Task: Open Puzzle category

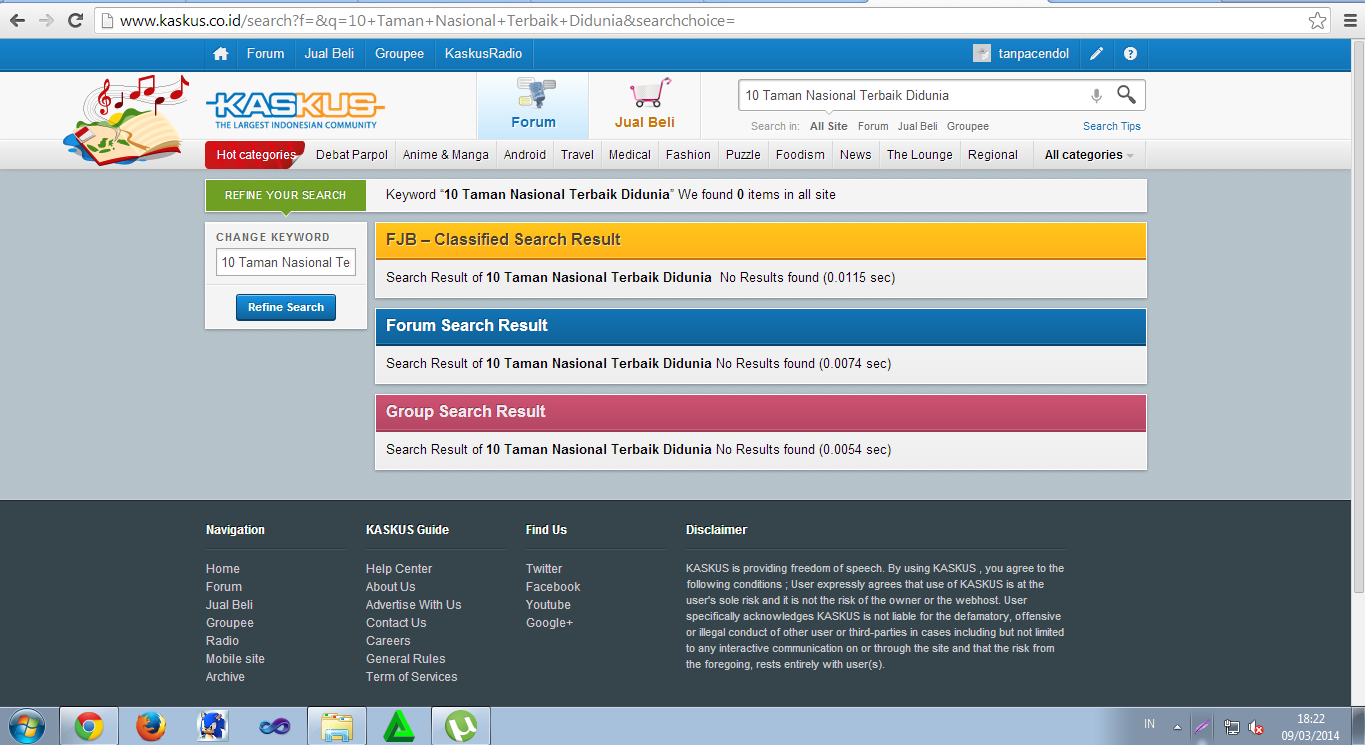Action: [743, 155]
